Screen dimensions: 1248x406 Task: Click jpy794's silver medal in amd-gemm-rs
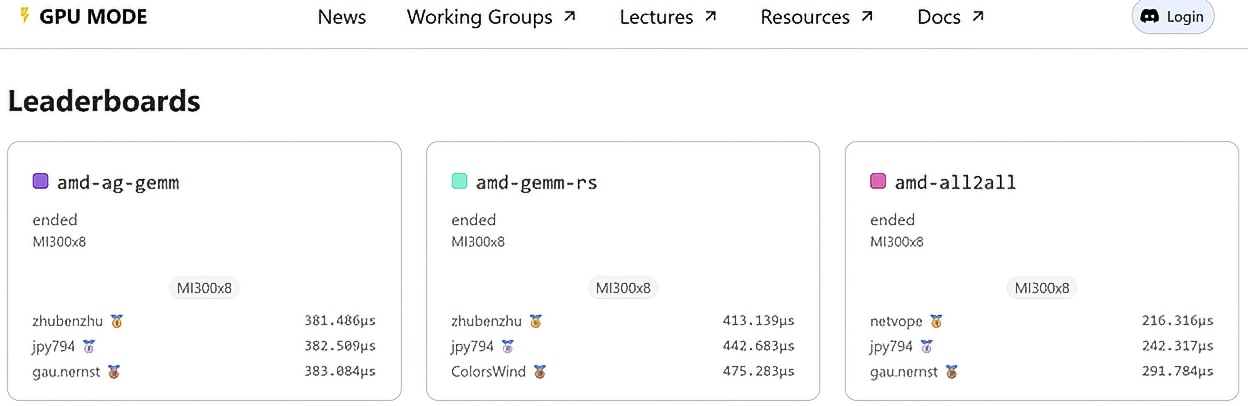coord(507,346)
